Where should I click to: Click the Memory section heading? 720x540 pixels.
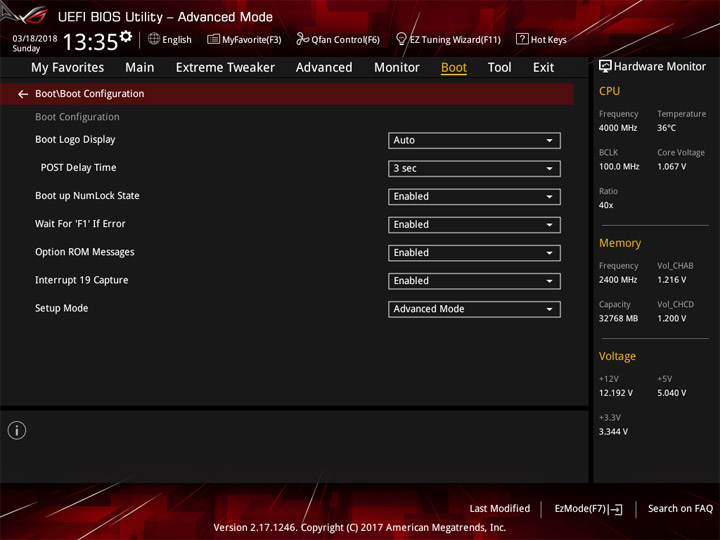click(x=620, y=243)
